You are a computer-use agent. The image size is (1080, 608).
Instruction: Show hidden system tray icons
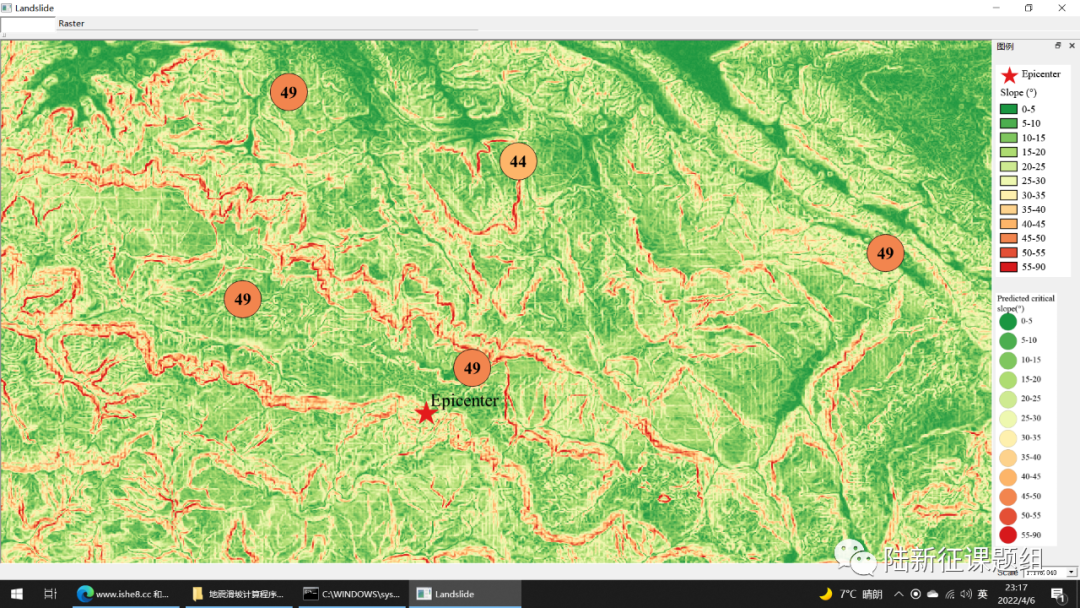point(900,594)
